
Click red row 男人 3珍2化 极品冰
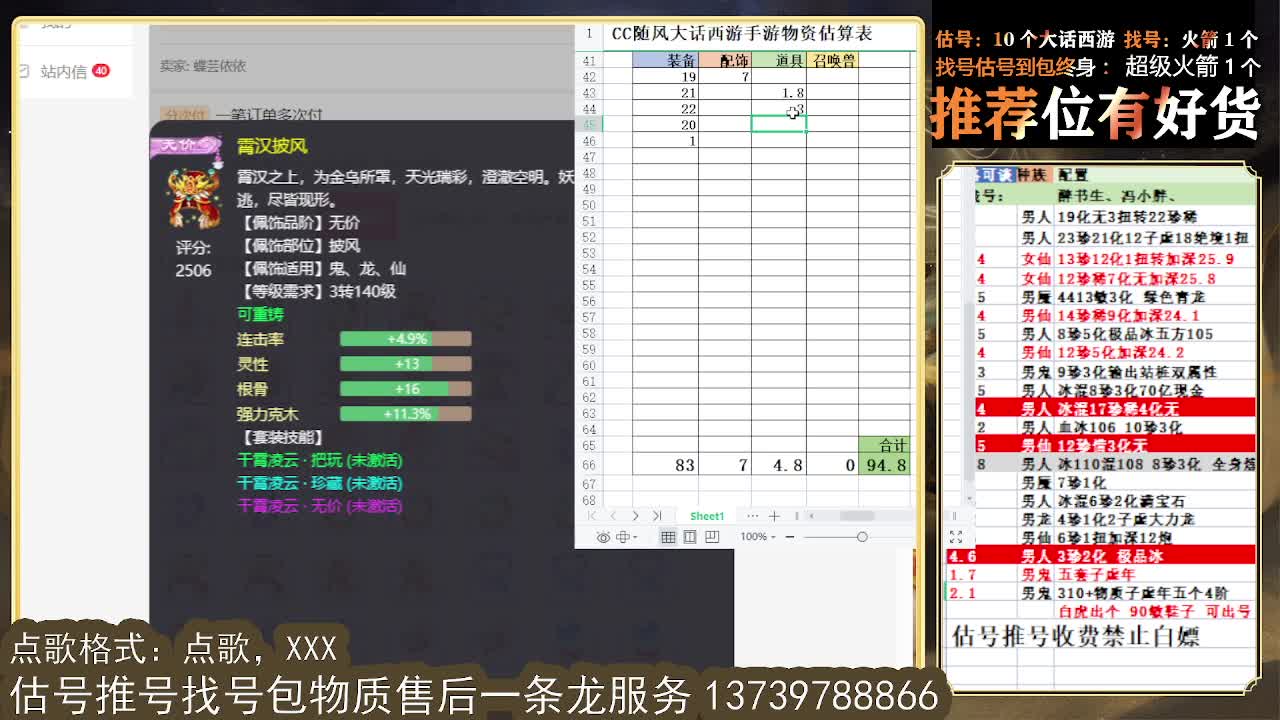pos(1101,556)
